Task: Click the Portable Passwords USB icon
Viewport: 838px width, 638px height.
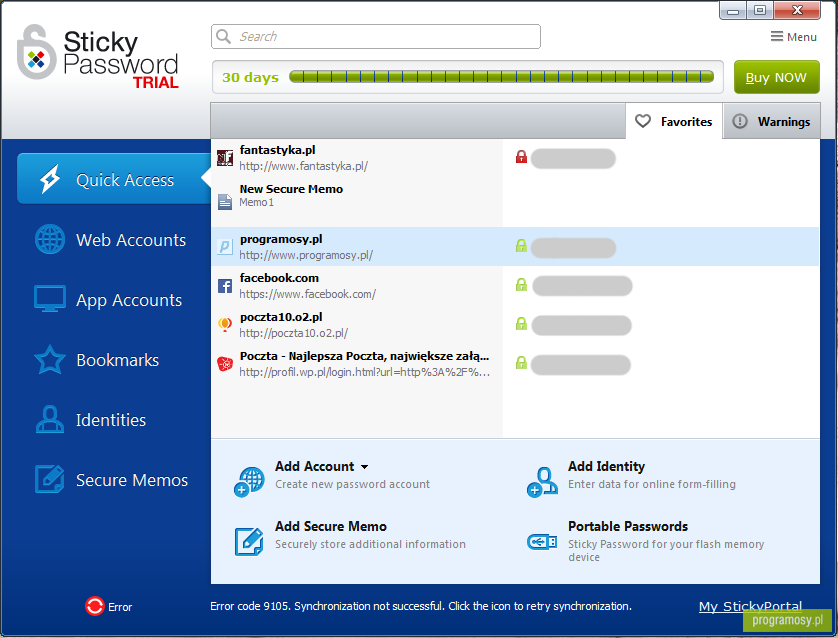Action: 542,542
